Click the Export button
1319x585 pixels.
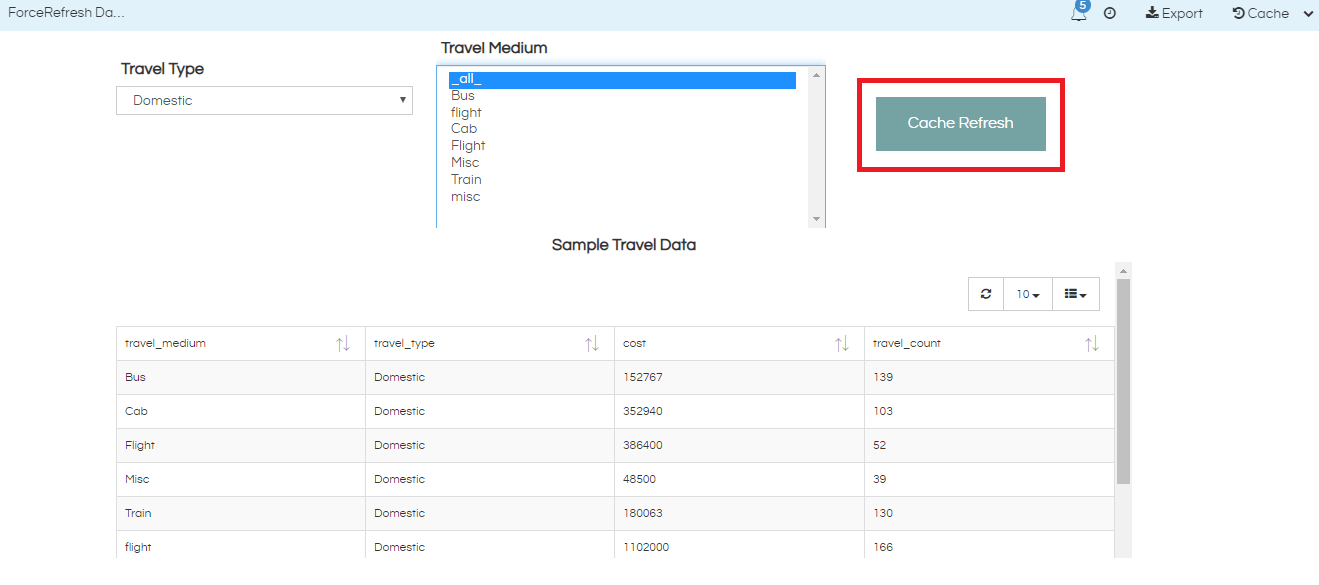pyautogui.click(x=1174, y=14)
